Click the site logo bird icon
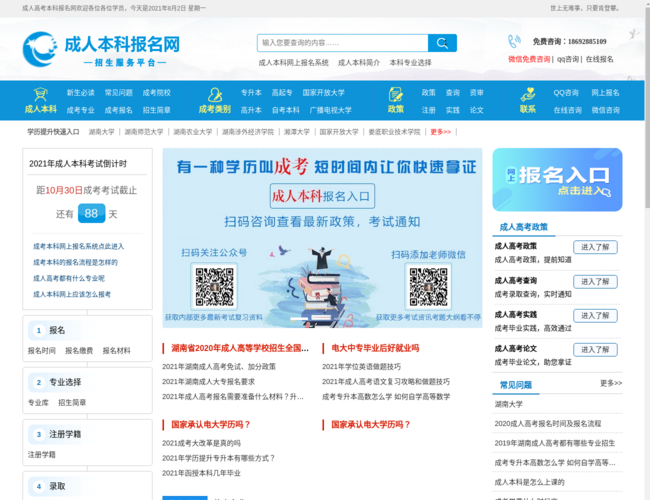This screenshot has height=500, width=650. (40, 49)
